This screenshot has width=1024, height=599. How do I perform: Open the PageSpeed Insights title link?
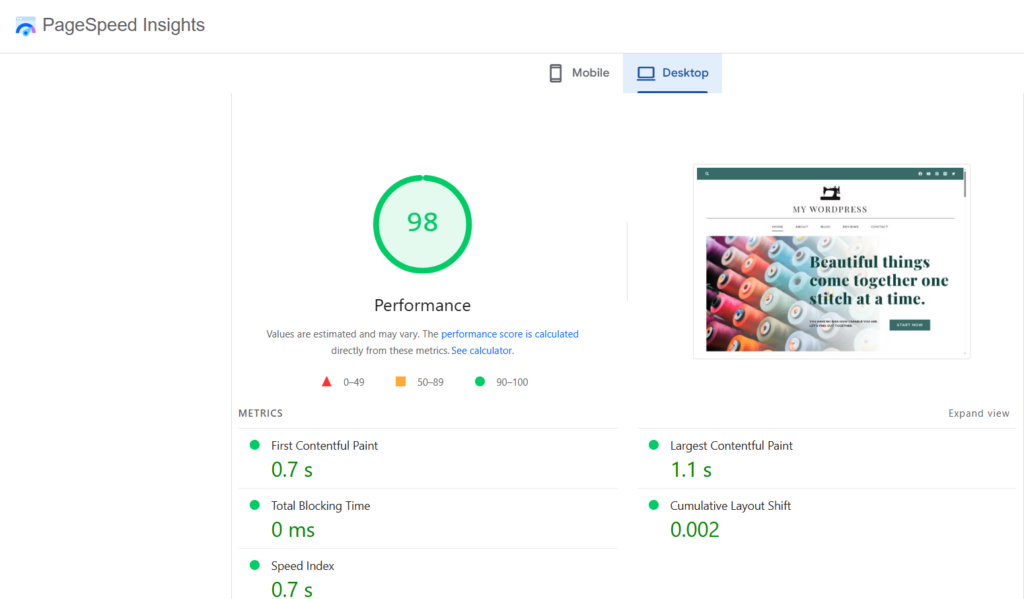pos(123,25)
